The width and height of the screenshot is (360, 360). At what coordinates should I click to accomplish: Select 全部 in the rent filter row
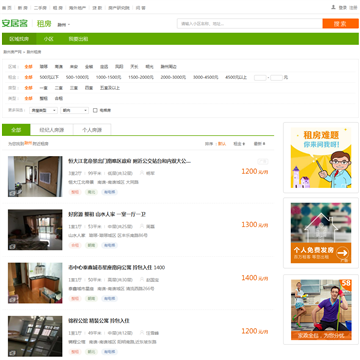click(x=29, y=77)
